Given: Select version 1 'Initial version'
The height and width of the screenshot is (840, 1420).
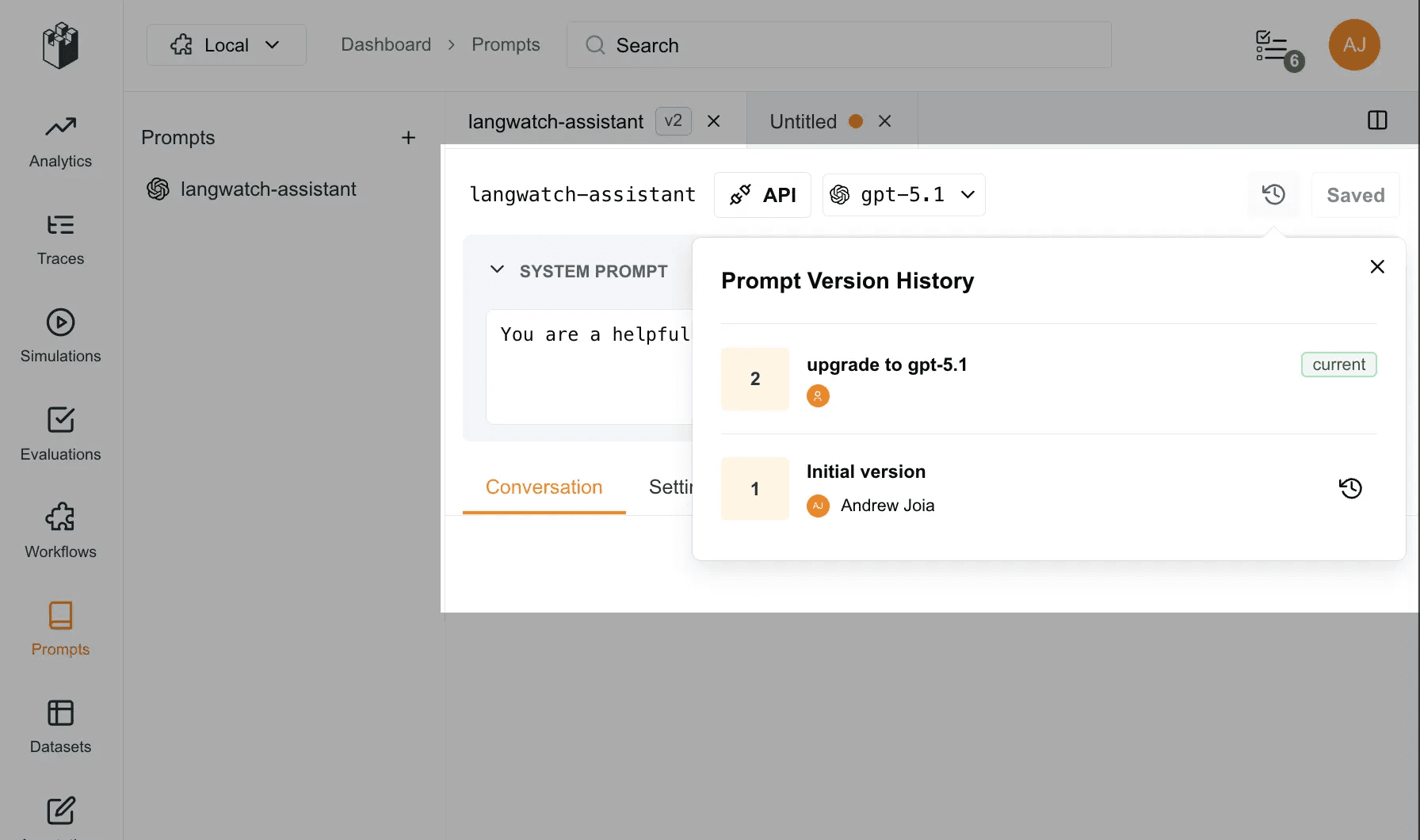Looking at the screenshot, I should tap(1049, 488).
